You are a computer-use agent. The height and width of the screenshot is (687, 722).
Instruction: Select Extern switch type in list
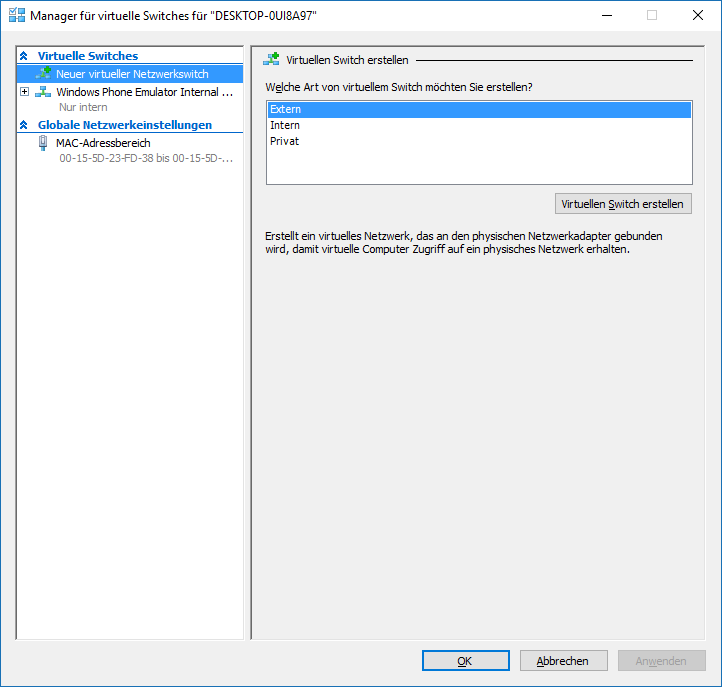[286, 109]
